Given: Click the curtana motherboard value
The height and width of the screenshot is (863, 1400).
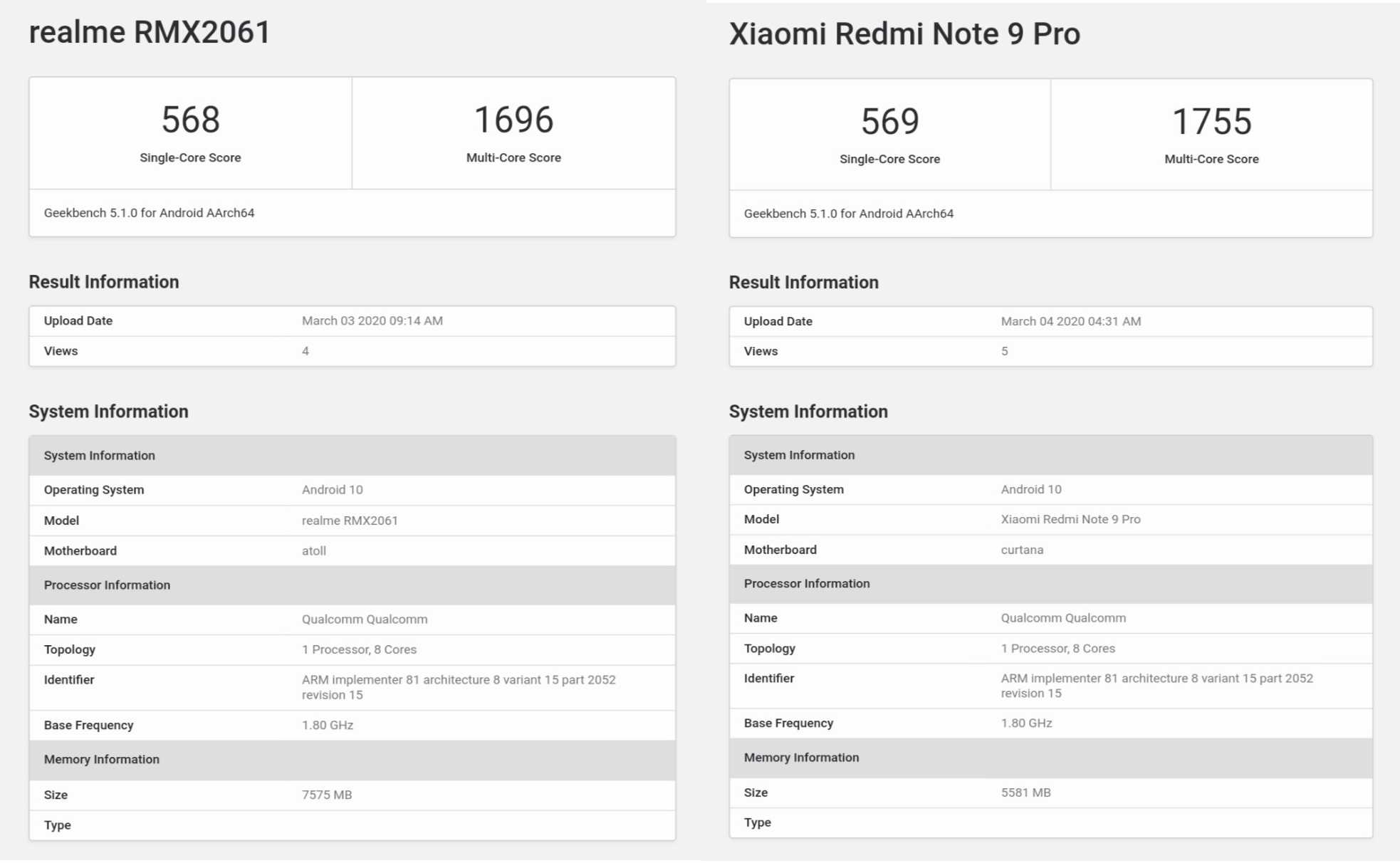Looking at the screenshot, I should pyautogui.click(x=1022, y=550).
